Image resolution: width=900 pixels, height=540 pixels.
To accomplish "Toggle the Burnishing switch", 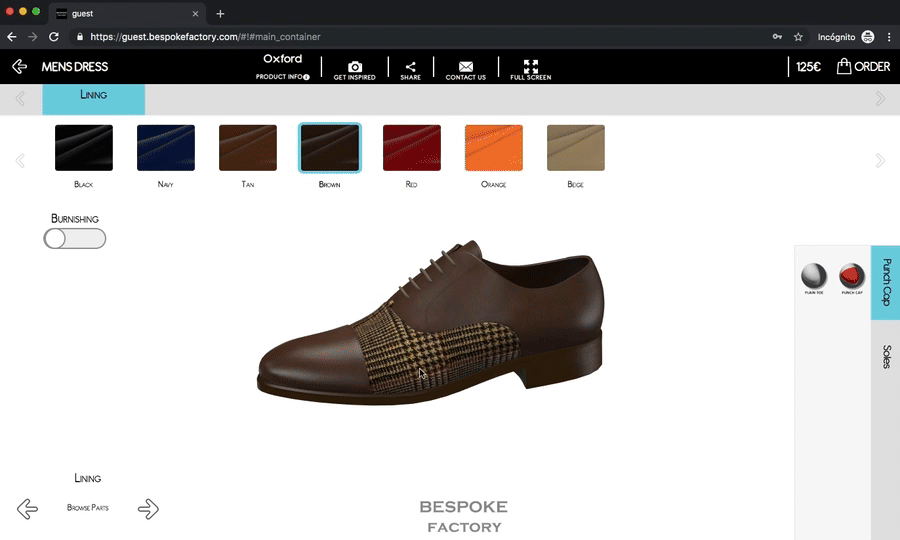I will click(75, 238).
